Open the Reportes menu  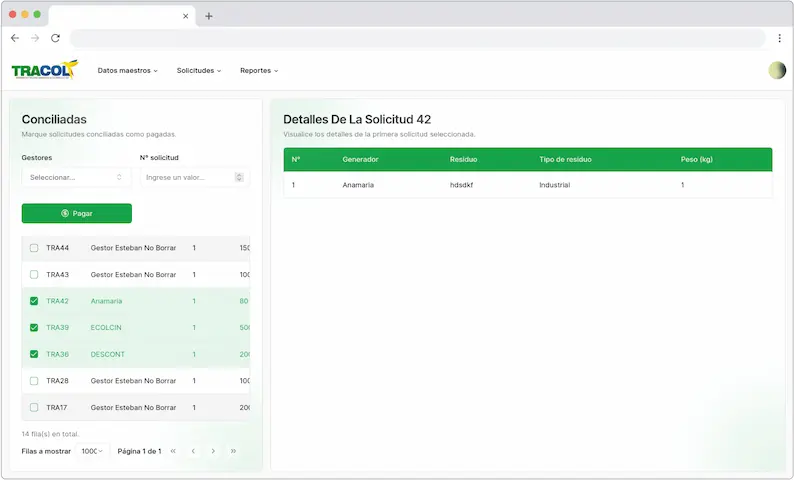pyautogui.click(x=259, y=71)
